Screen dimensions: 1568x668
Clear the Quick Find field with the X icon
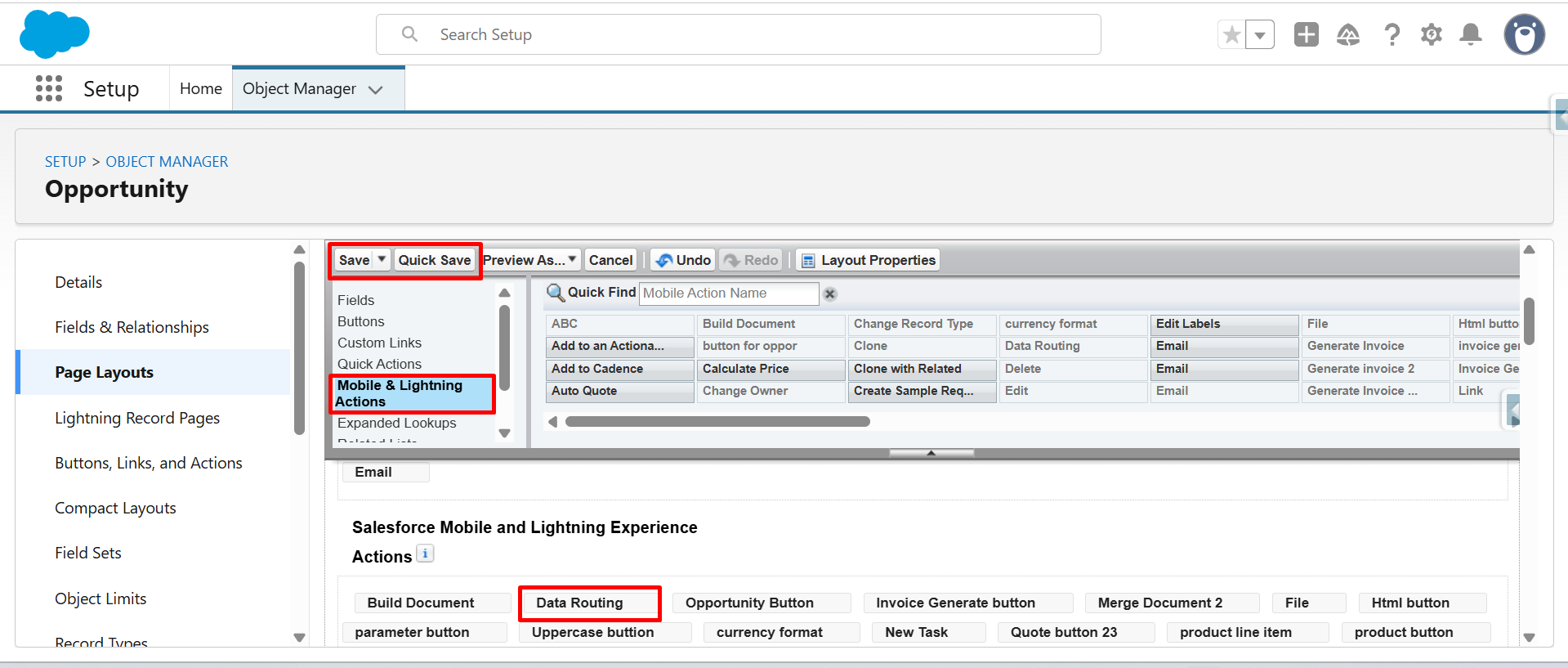[830, 294]
